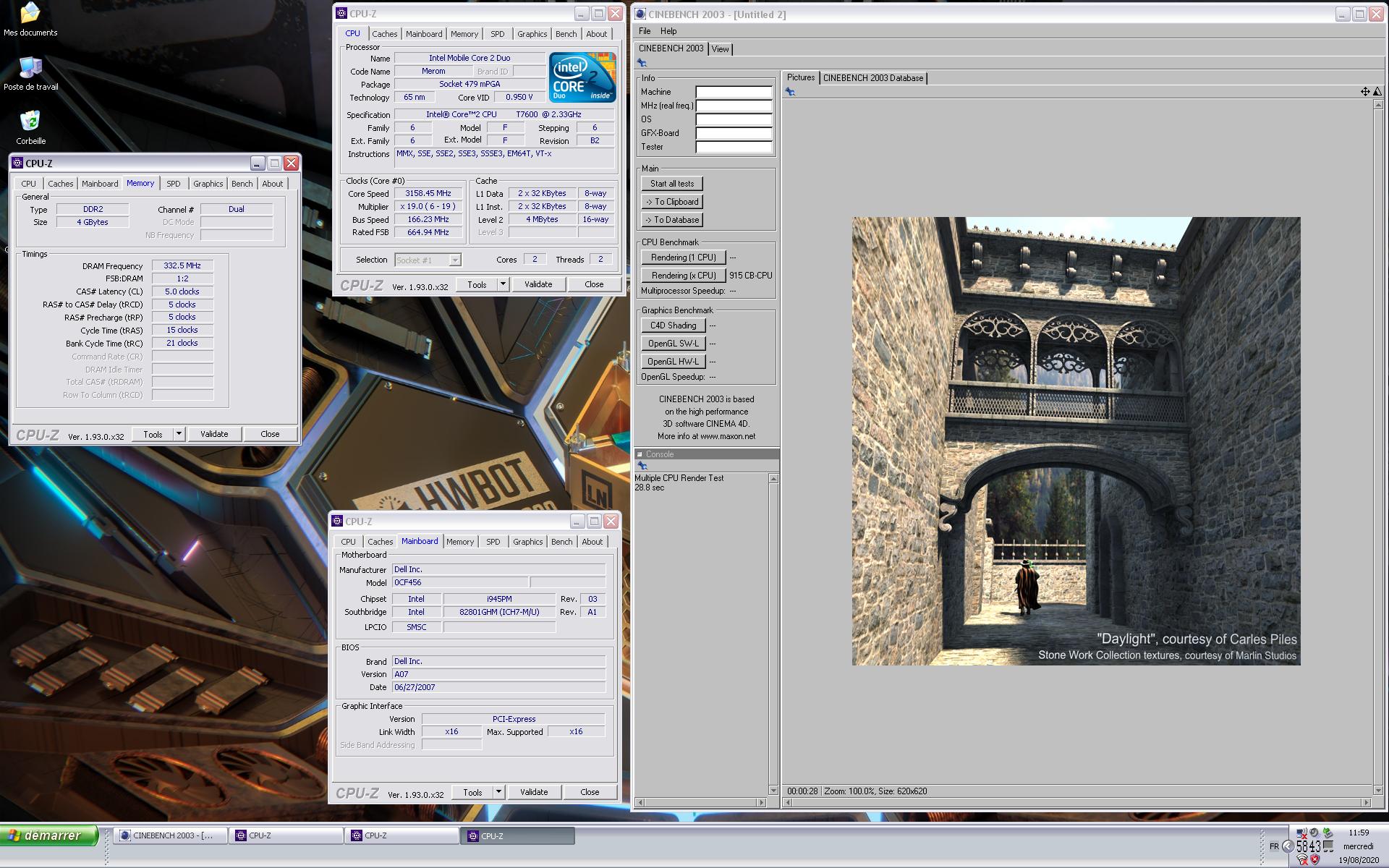Click title icon of CPU-Z Memory window

18,163
